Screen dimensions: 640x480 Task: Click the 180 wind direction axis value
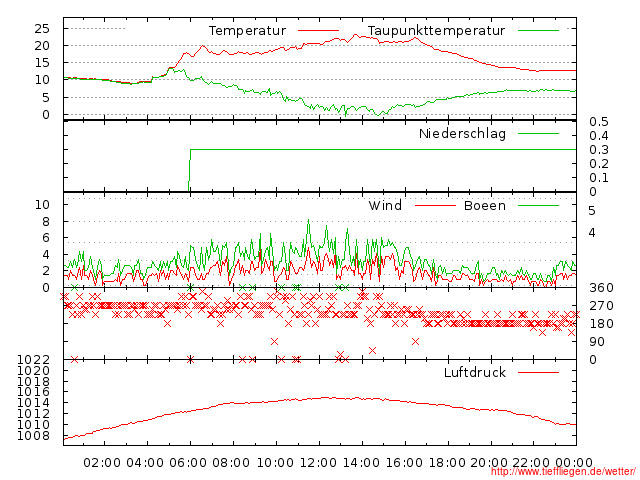pyautogui.click(x=601, y=324)
